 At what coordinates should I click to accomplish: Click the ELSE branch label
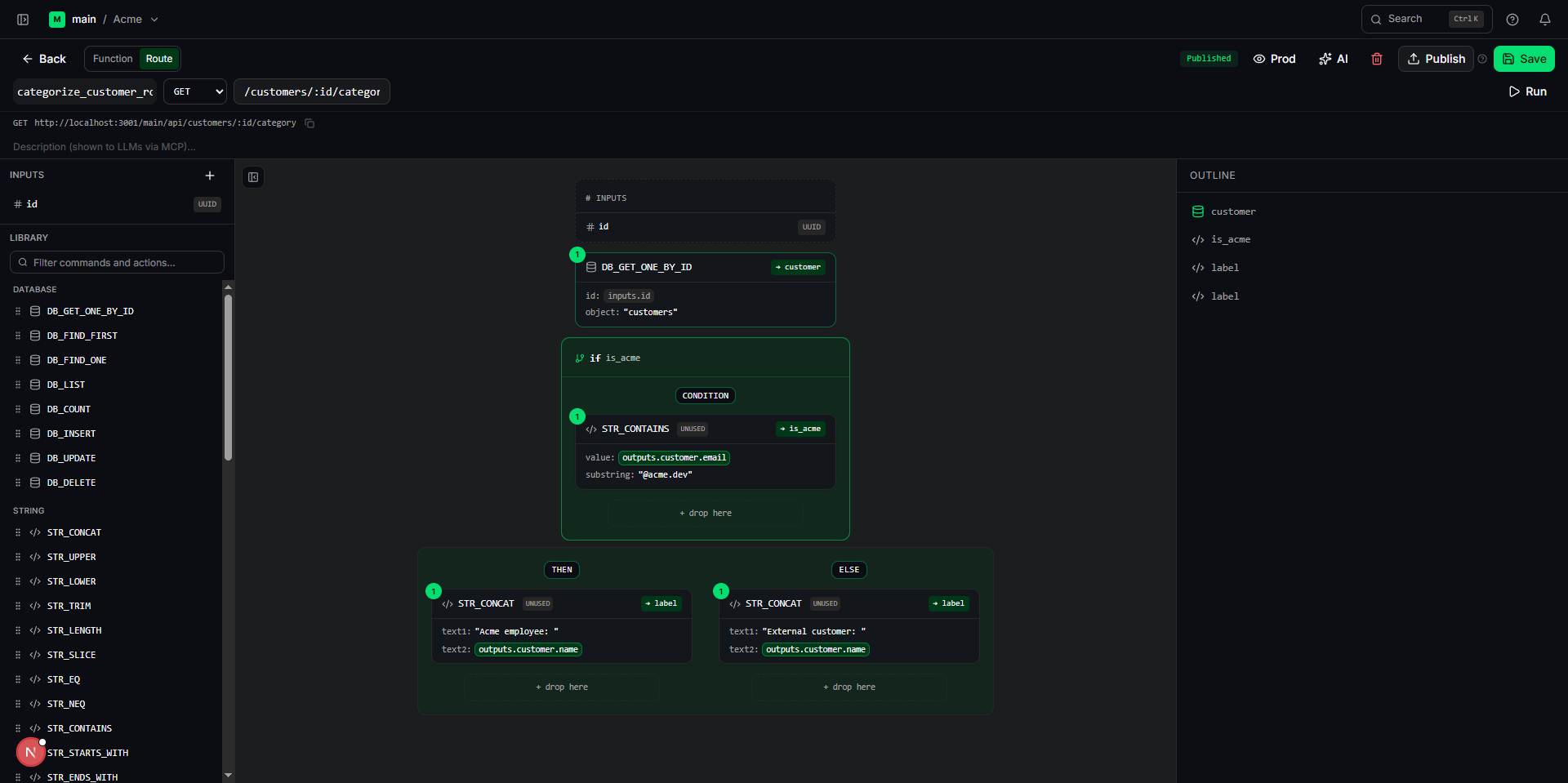(849, 570)
